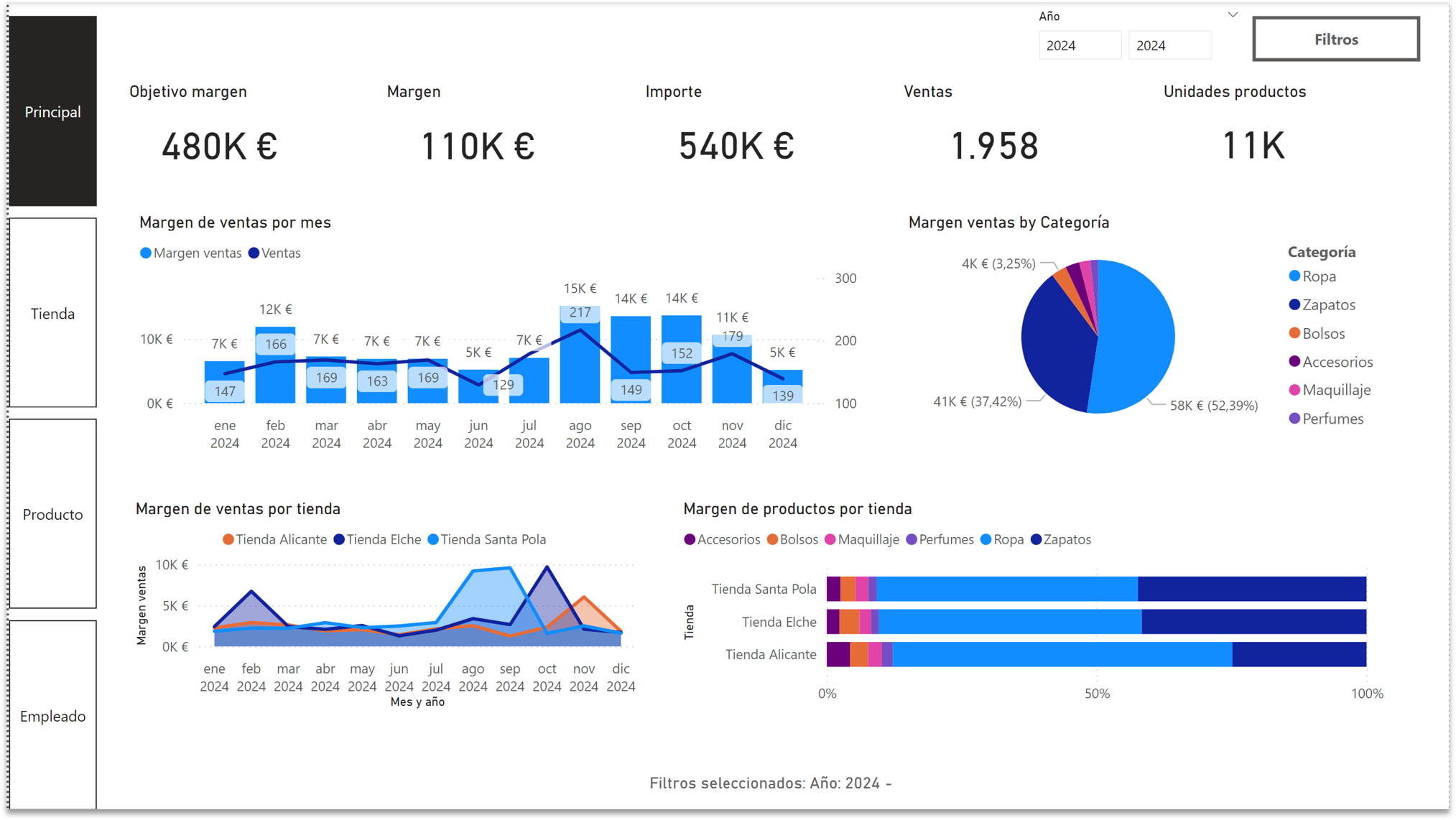
Task: Click the Margen 110K € card value
Action: (x=478, y=146)
